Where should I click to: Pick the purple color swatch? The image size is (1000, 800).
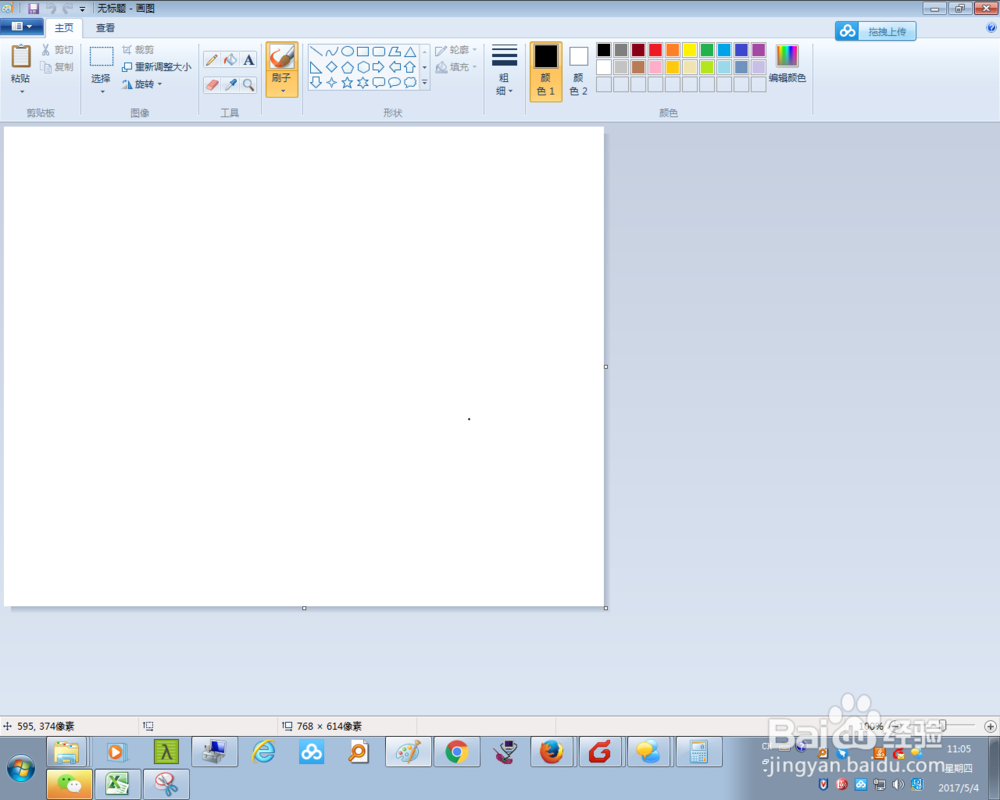pos(759,50)
